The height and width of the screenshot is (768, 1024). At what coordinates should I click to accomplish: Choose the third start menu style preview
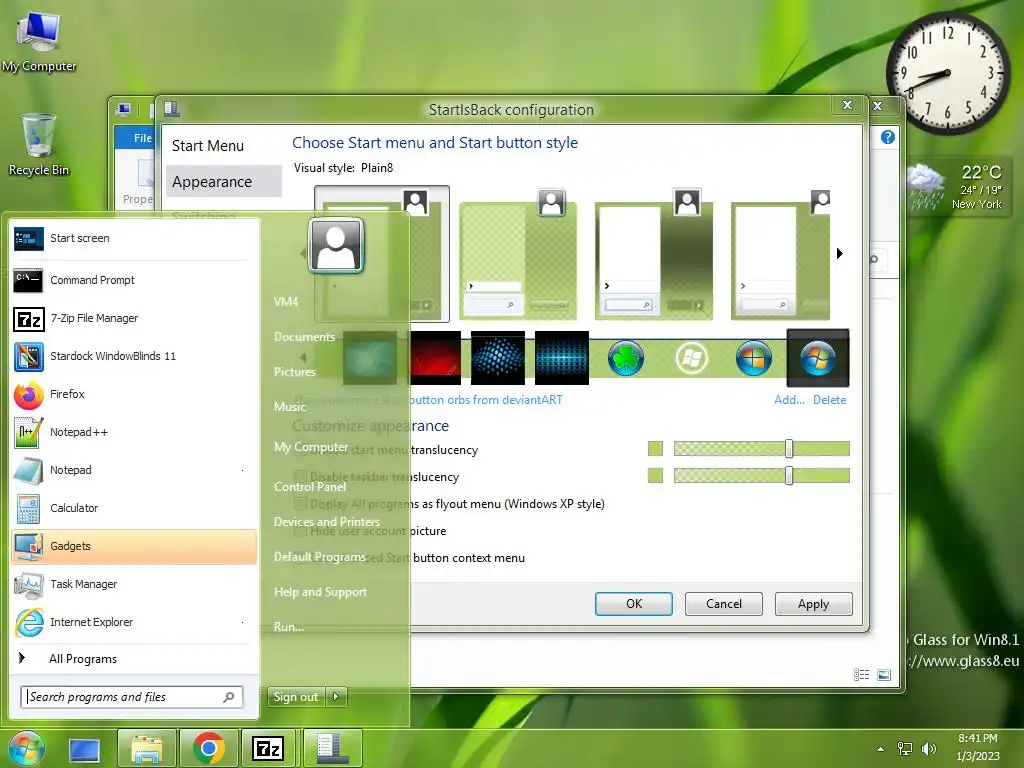654,255
